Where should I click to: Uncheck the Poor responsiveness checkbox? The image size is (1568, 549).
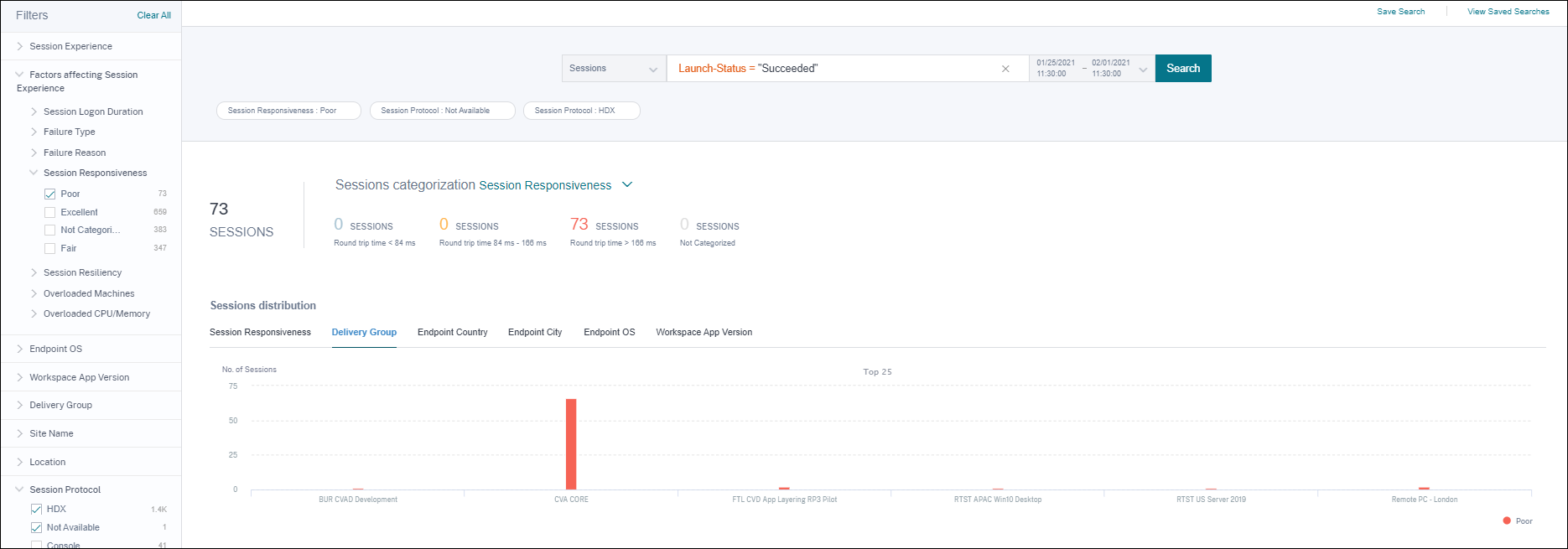50,194
